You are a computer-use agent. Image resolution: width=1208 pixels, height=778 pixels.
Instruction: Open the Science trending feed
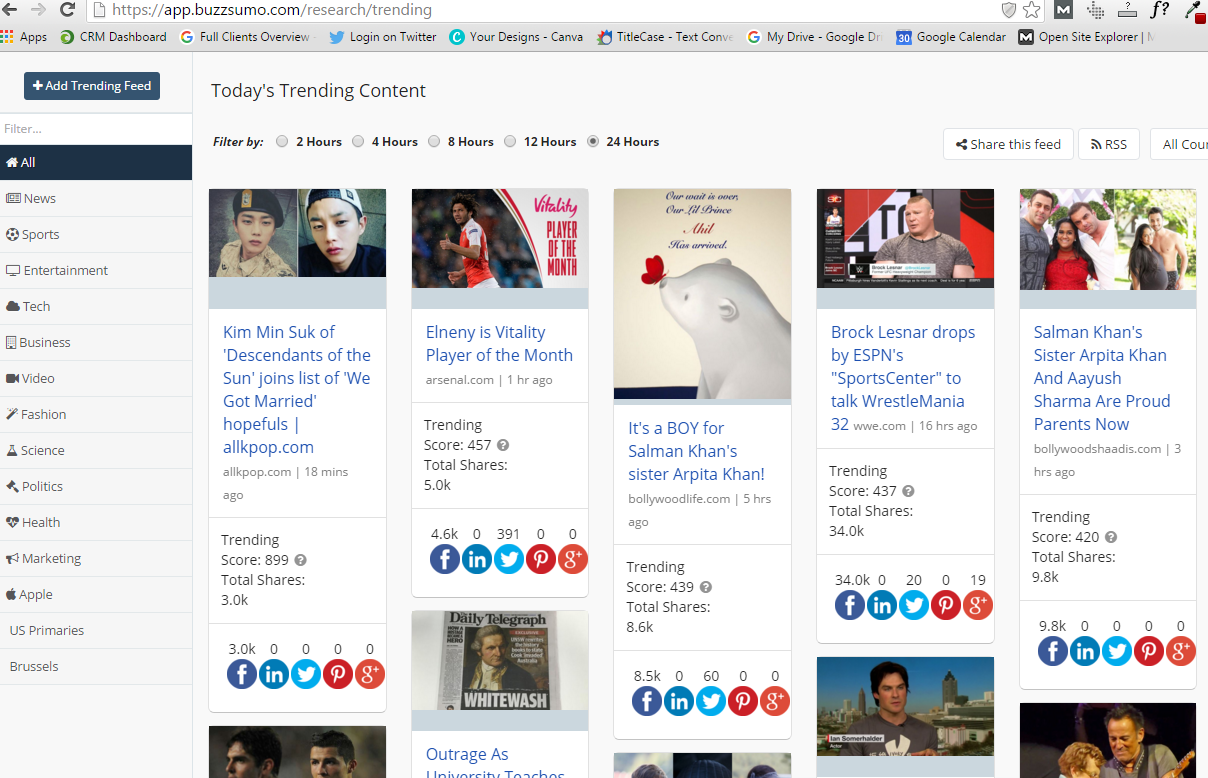[x=96, y=450]
